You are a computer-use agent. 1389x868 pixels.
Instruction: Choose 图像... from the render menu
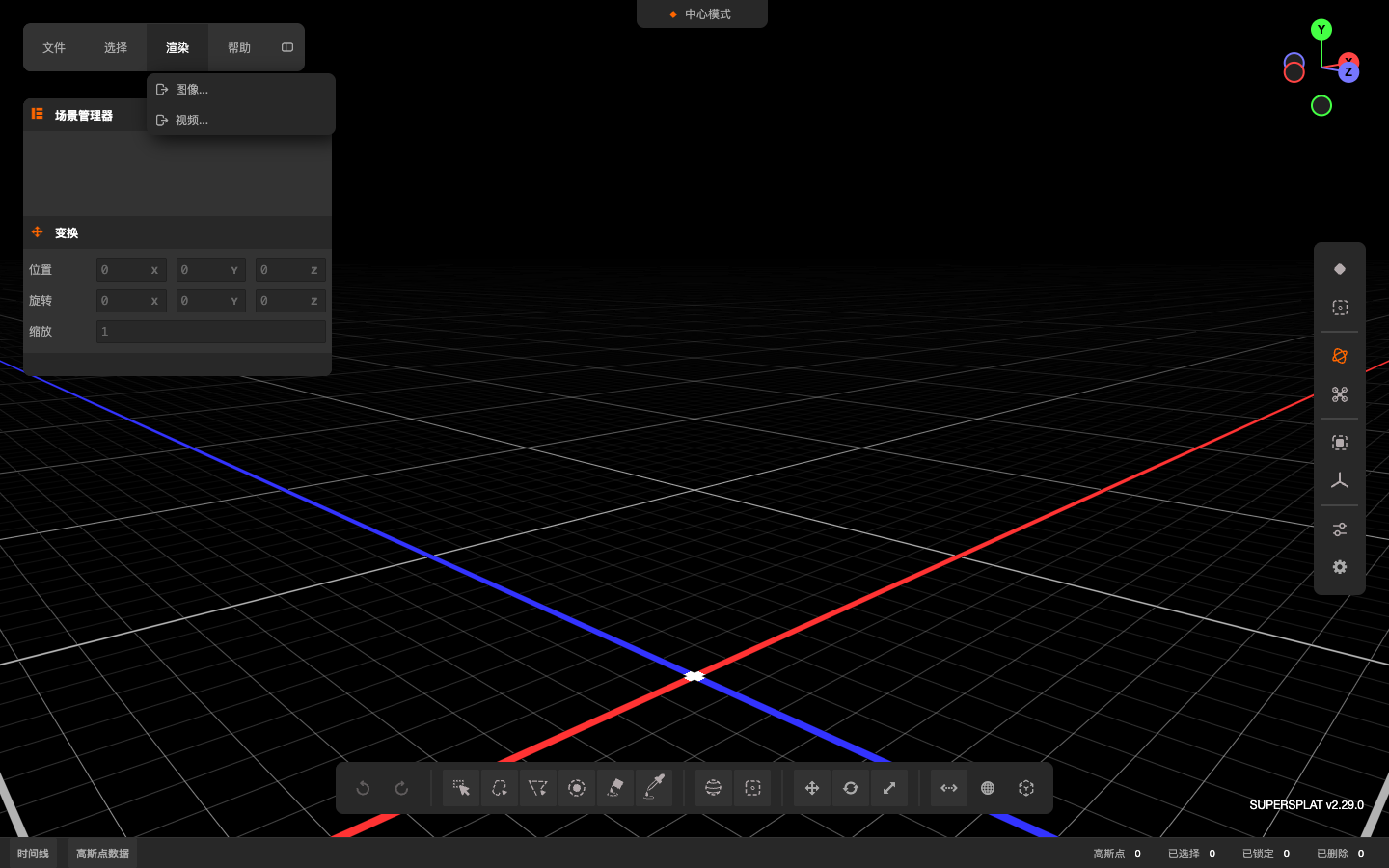pos(241,90)
